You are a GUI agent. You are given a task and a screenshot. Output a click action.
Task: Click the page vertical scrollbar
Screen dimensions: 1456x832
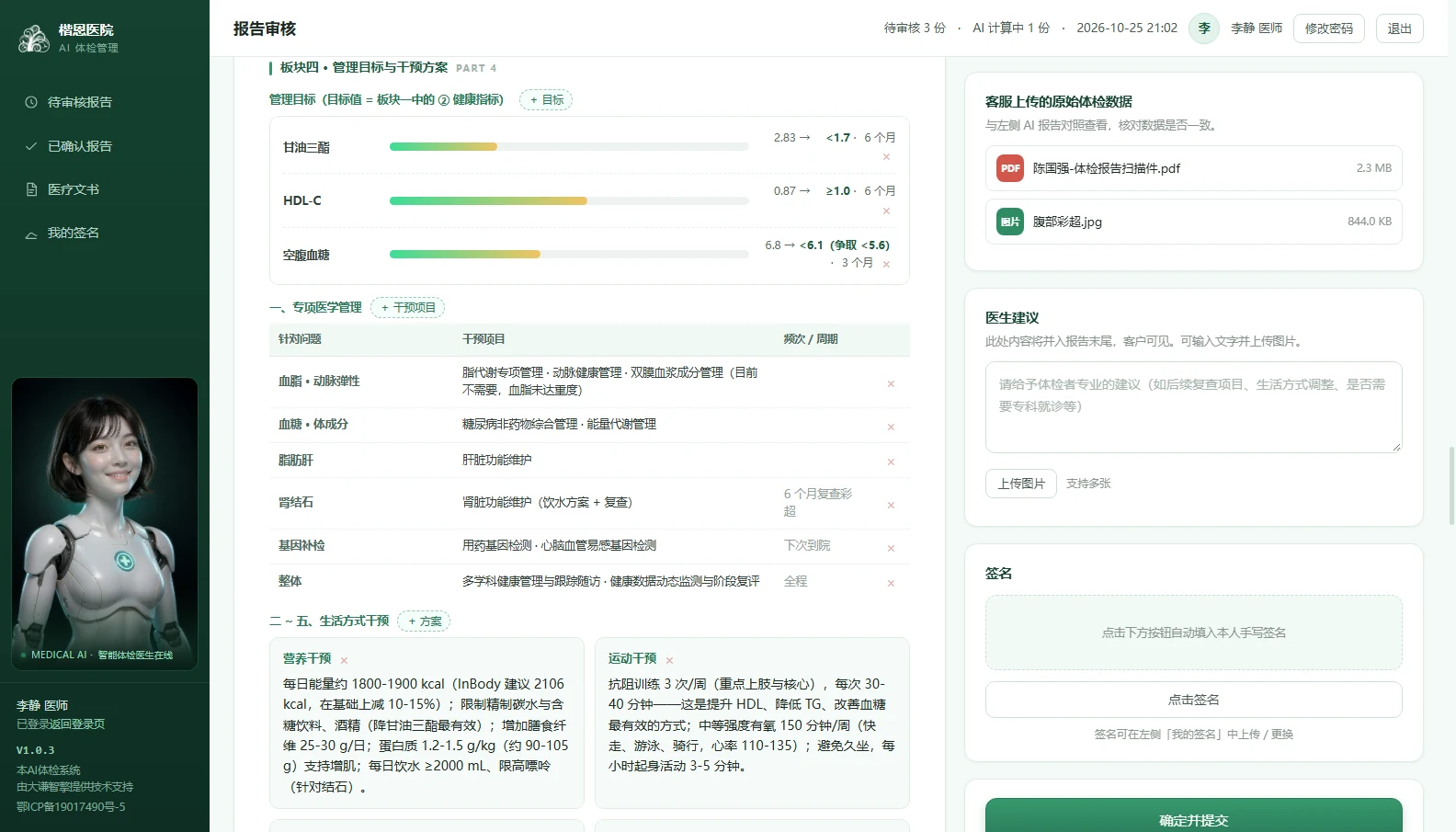(x=1451, y=485)
